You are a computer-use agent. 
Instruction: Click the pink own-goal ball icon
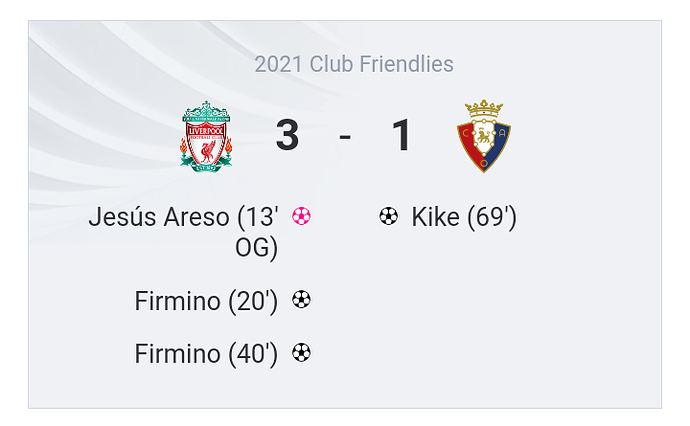coord(301,216)
